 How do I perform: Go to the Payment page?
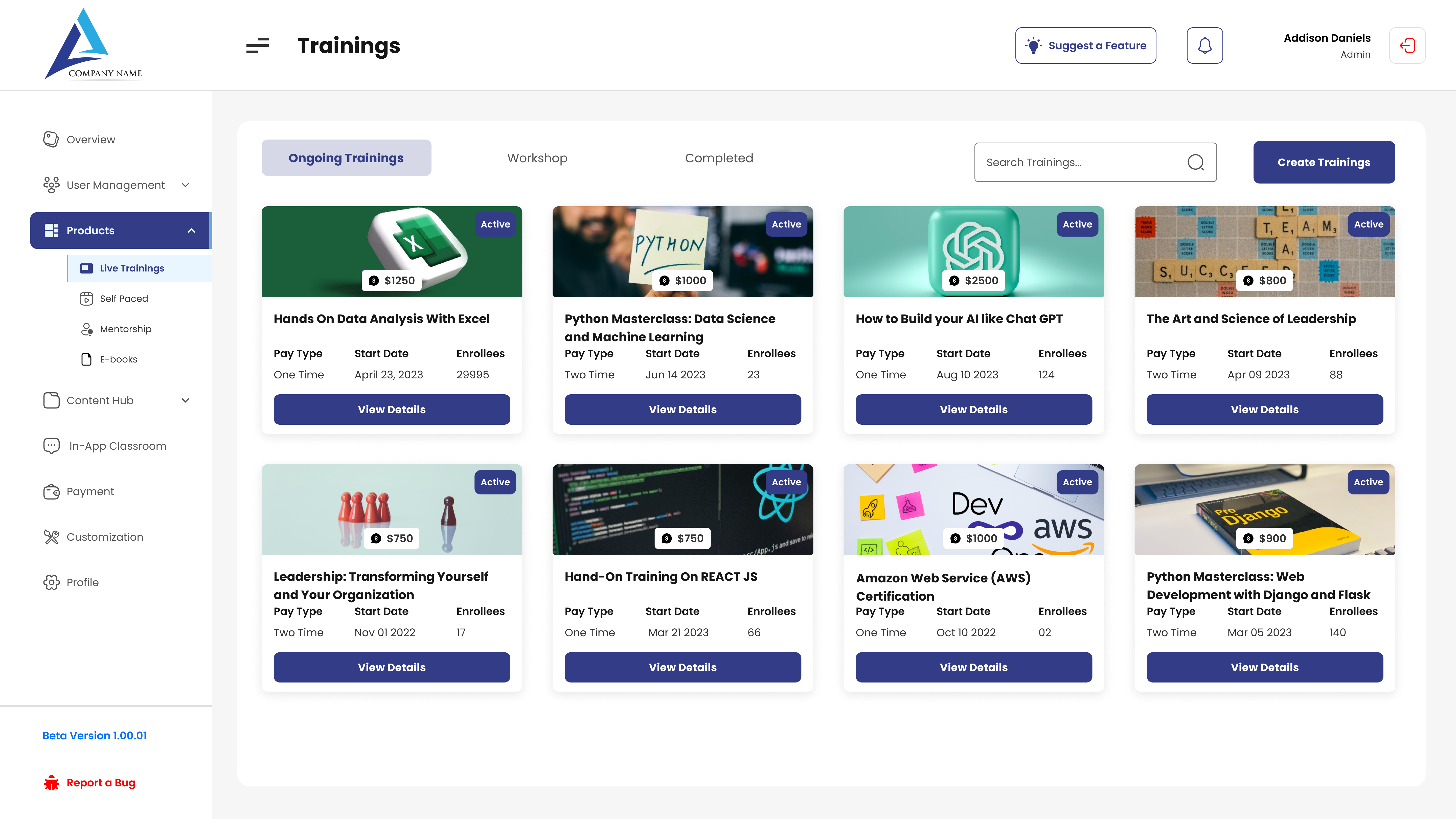[x=90, y=491]
